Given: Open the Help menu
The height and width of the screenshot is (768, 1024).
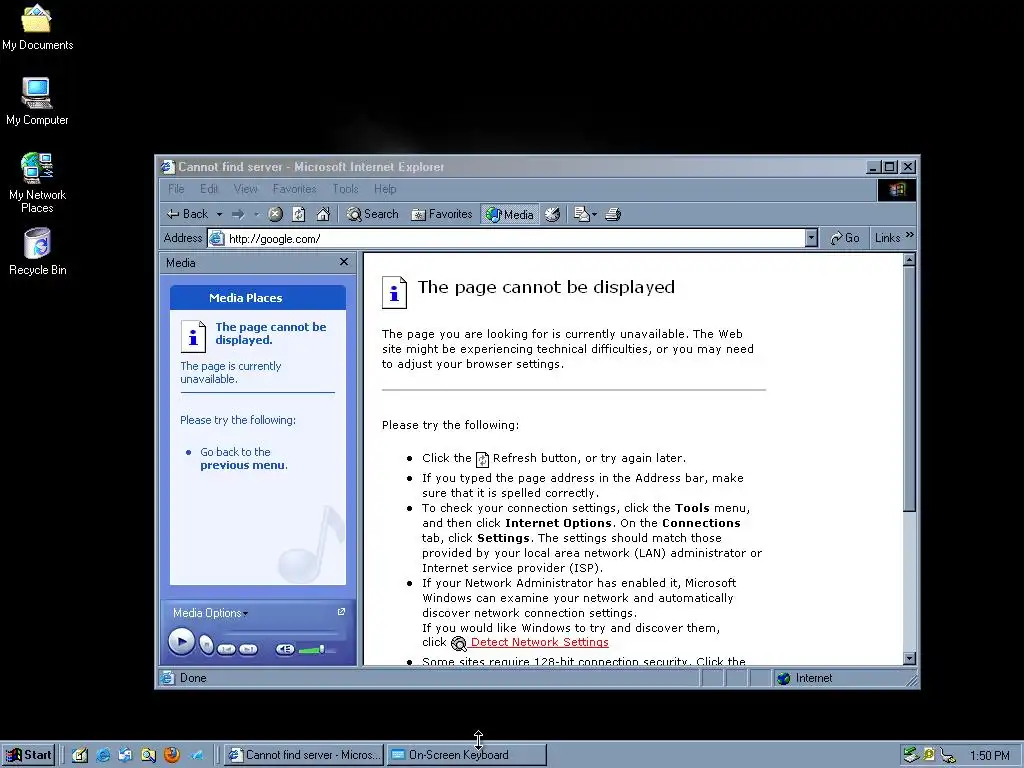Looking at the screenshot, I should click(x=385, y=189).
